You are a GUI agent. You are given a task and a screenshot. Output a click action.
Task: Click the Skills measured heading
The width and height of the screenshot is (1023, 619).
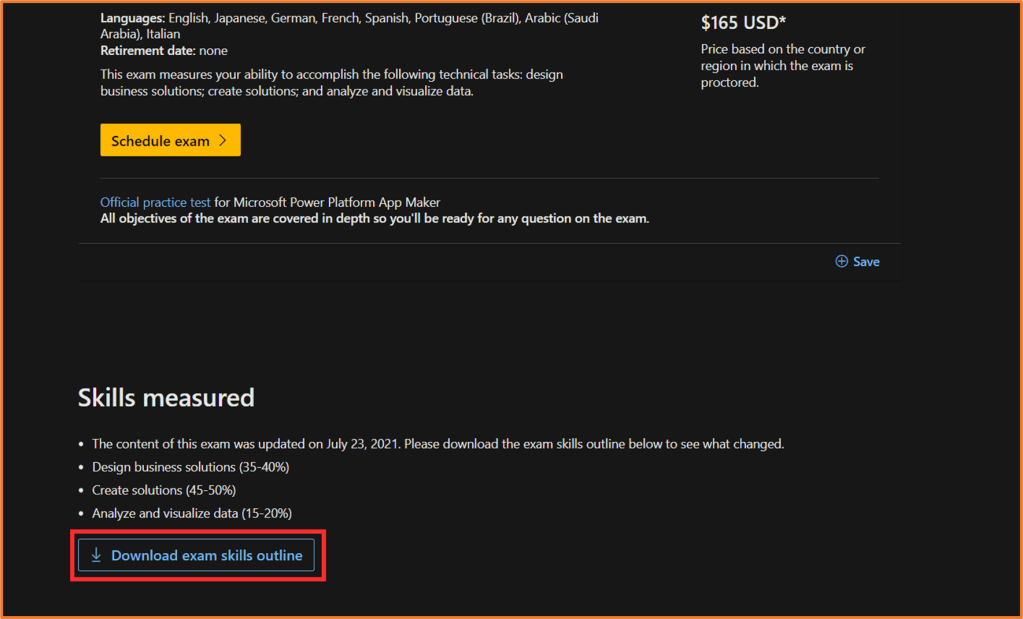[166, 397]
